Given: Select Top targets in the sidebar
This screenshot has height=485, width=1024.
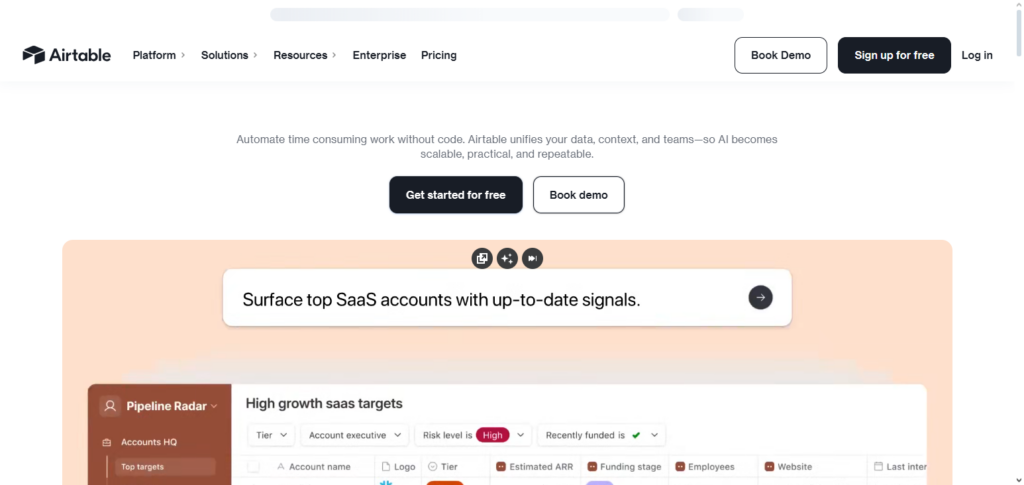Looking at the screenshot, I should pyautogui.click(x=142, y=467).
